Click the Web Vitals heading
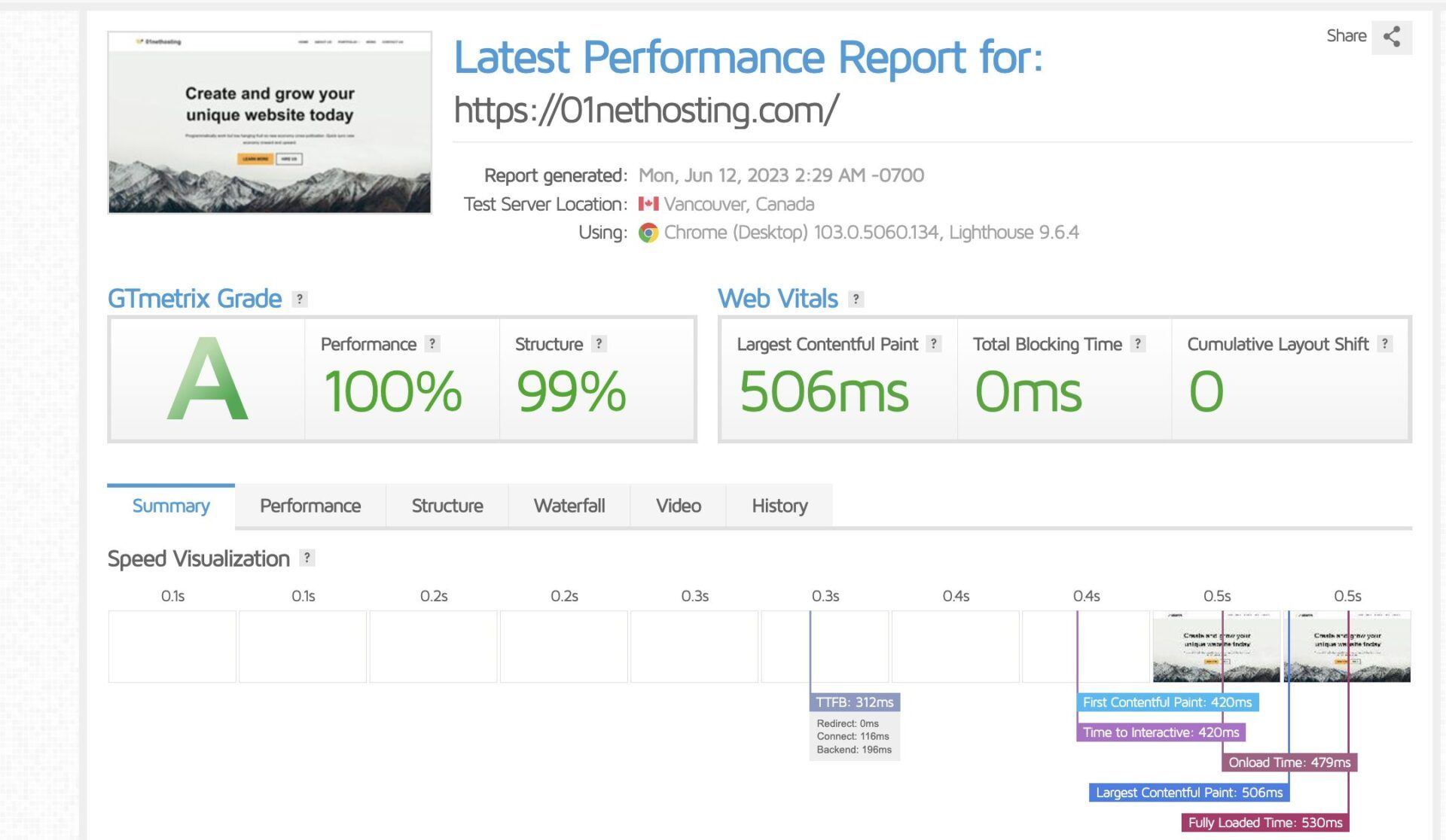 pyautogui.click(x=777, y=299)
